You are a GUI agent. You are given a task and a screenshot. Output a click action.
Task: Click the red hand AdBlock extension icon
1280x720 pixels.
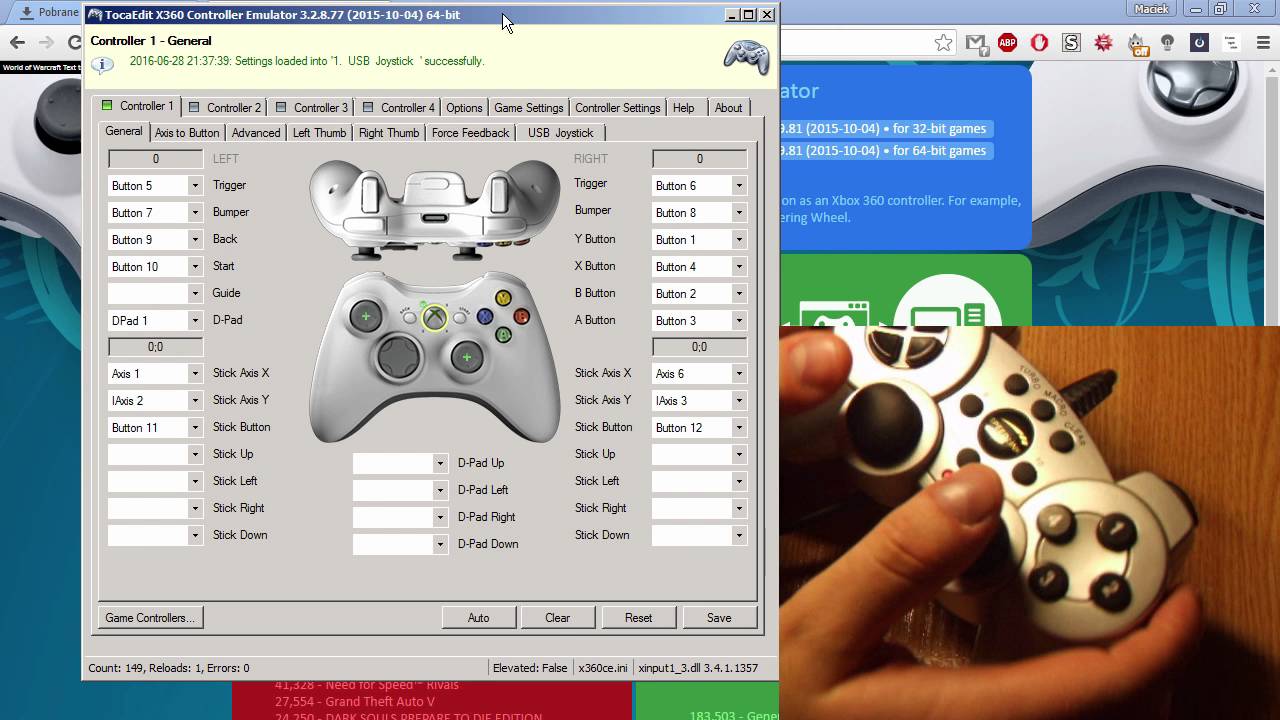(1040, 43)
